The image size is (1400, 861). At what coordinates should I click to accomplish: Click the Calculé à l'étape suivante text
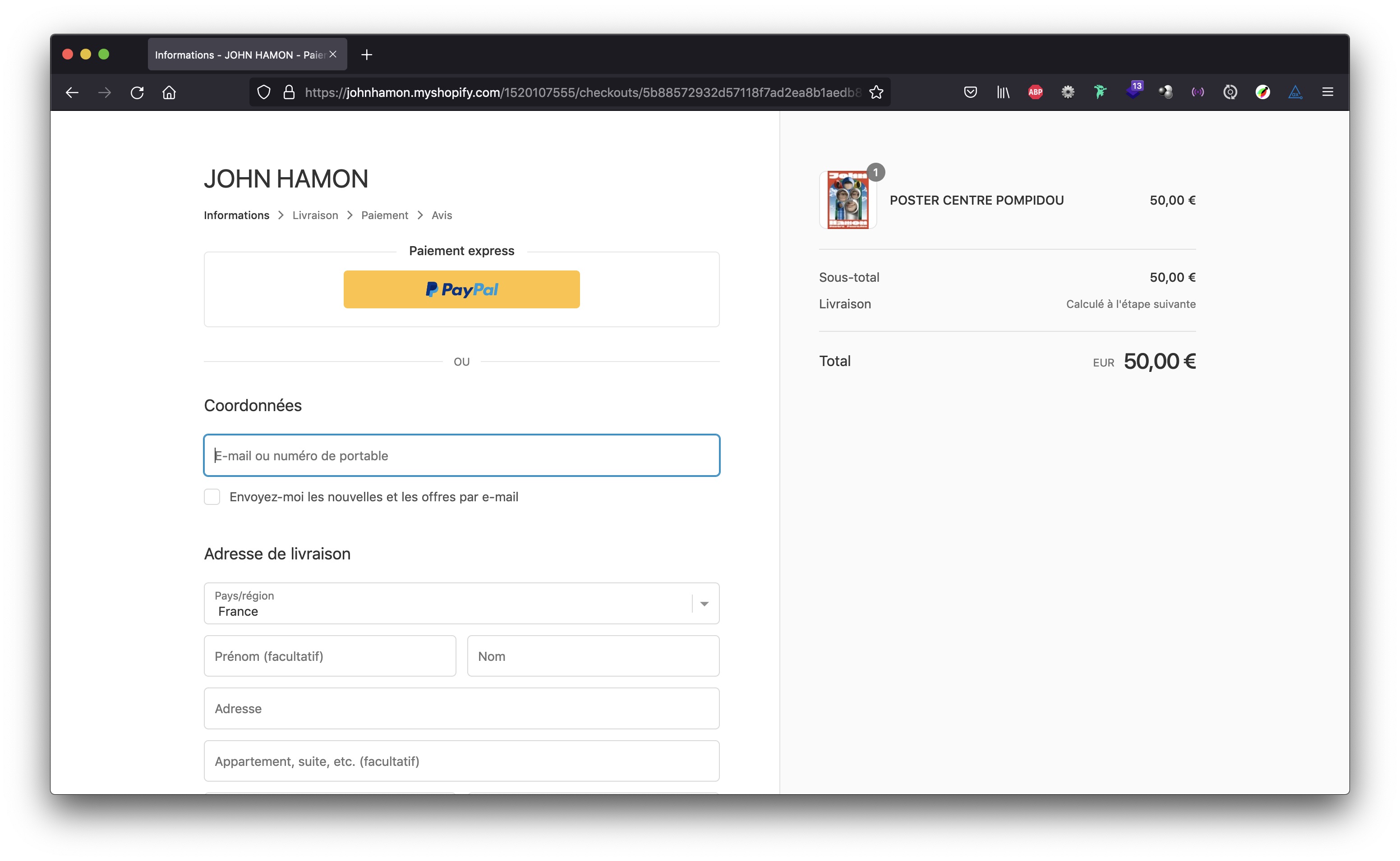pyautogui.click(x=1131, y=304)
